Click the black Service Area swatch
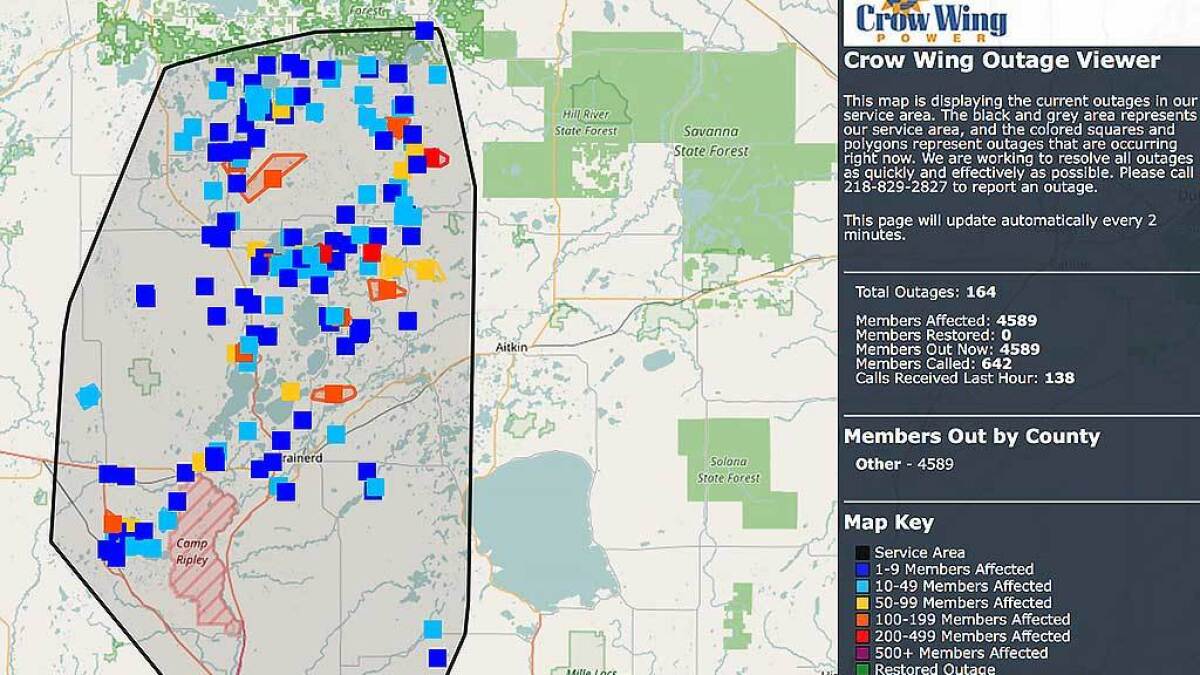 point(861,552)
